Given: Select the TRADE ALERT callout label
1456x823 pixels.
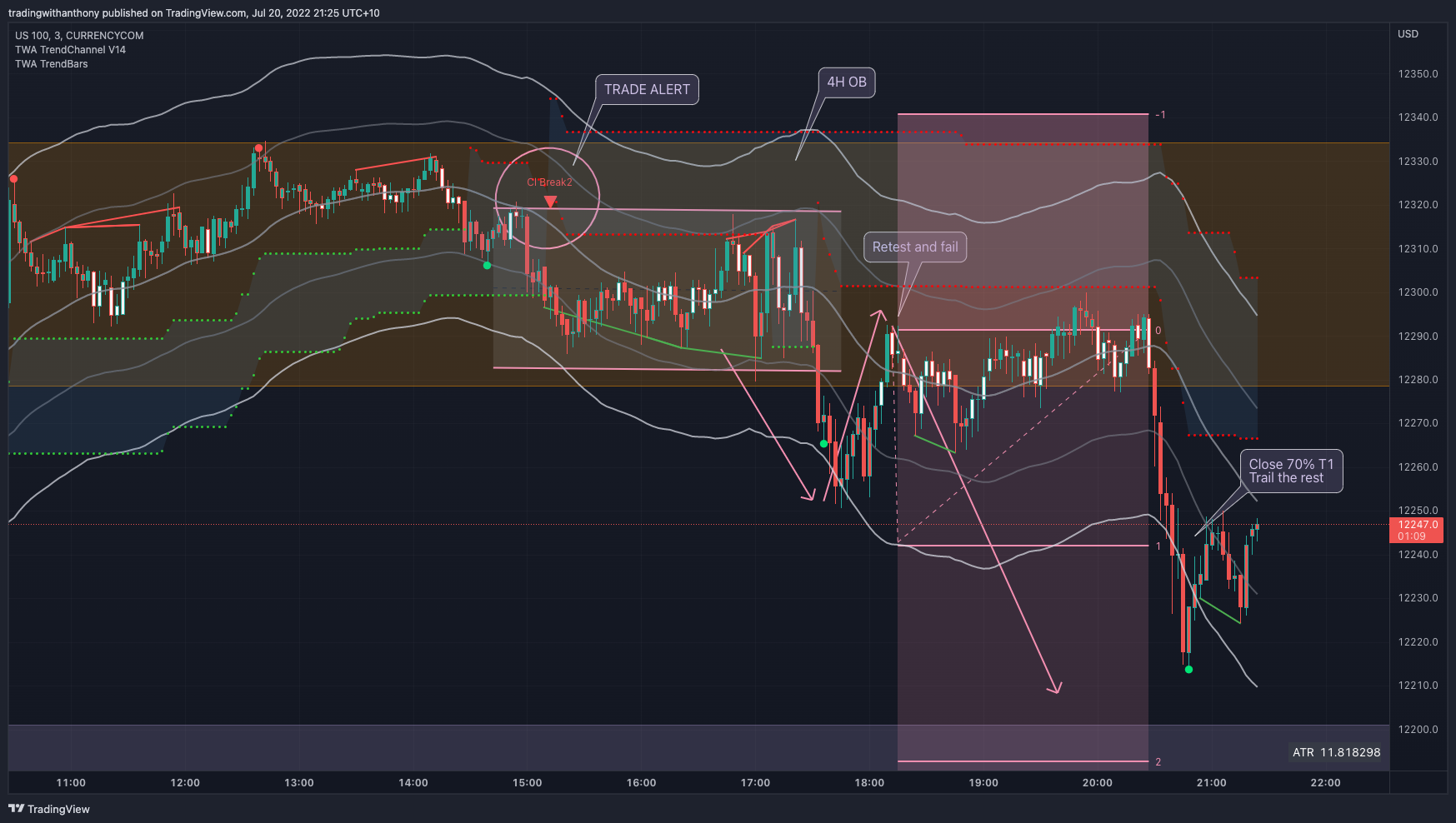Looking at the screenshot, I should coord(647,89).
